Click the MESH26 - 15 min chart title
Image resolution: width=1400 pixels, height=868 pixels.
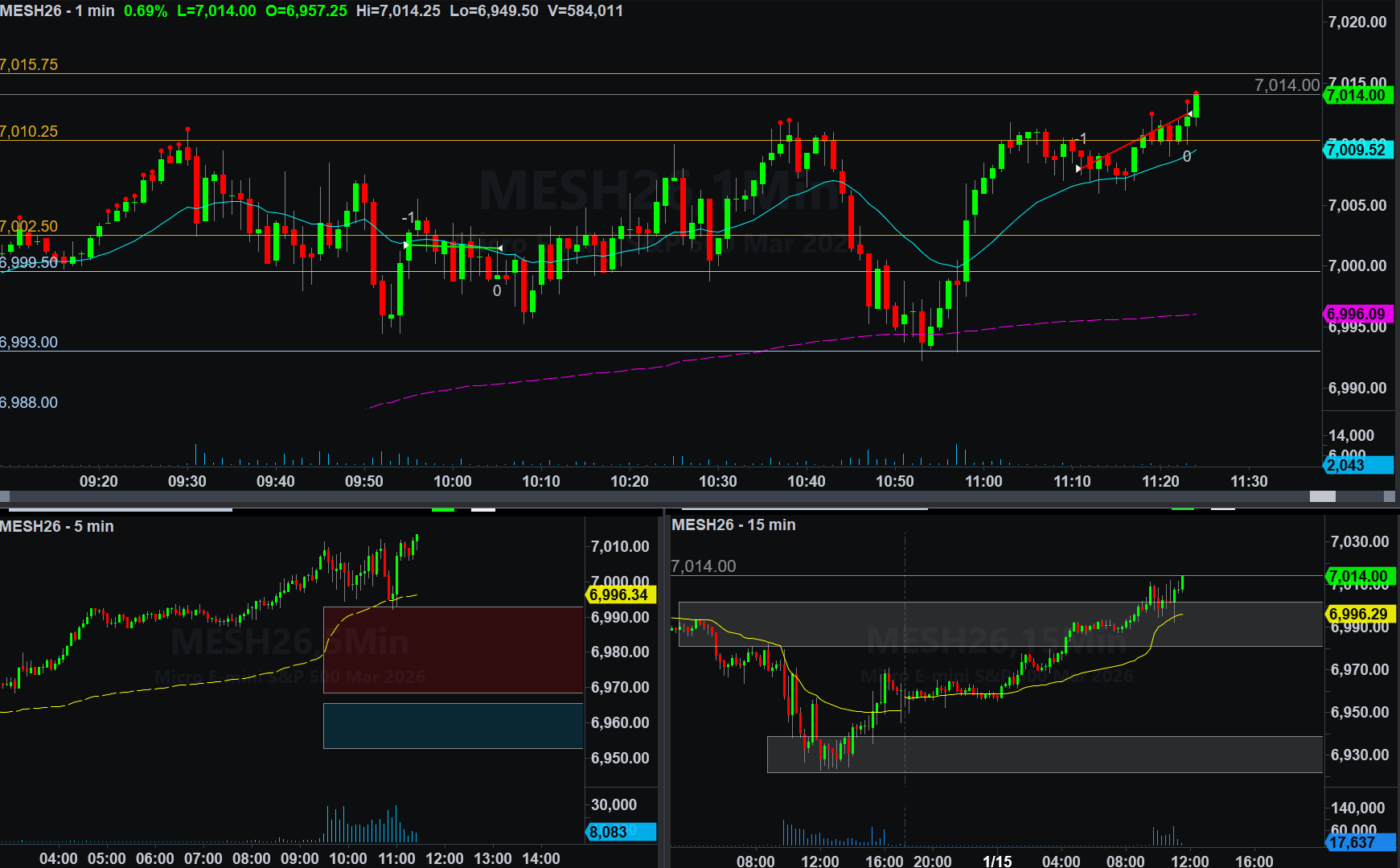click(733, 525)
